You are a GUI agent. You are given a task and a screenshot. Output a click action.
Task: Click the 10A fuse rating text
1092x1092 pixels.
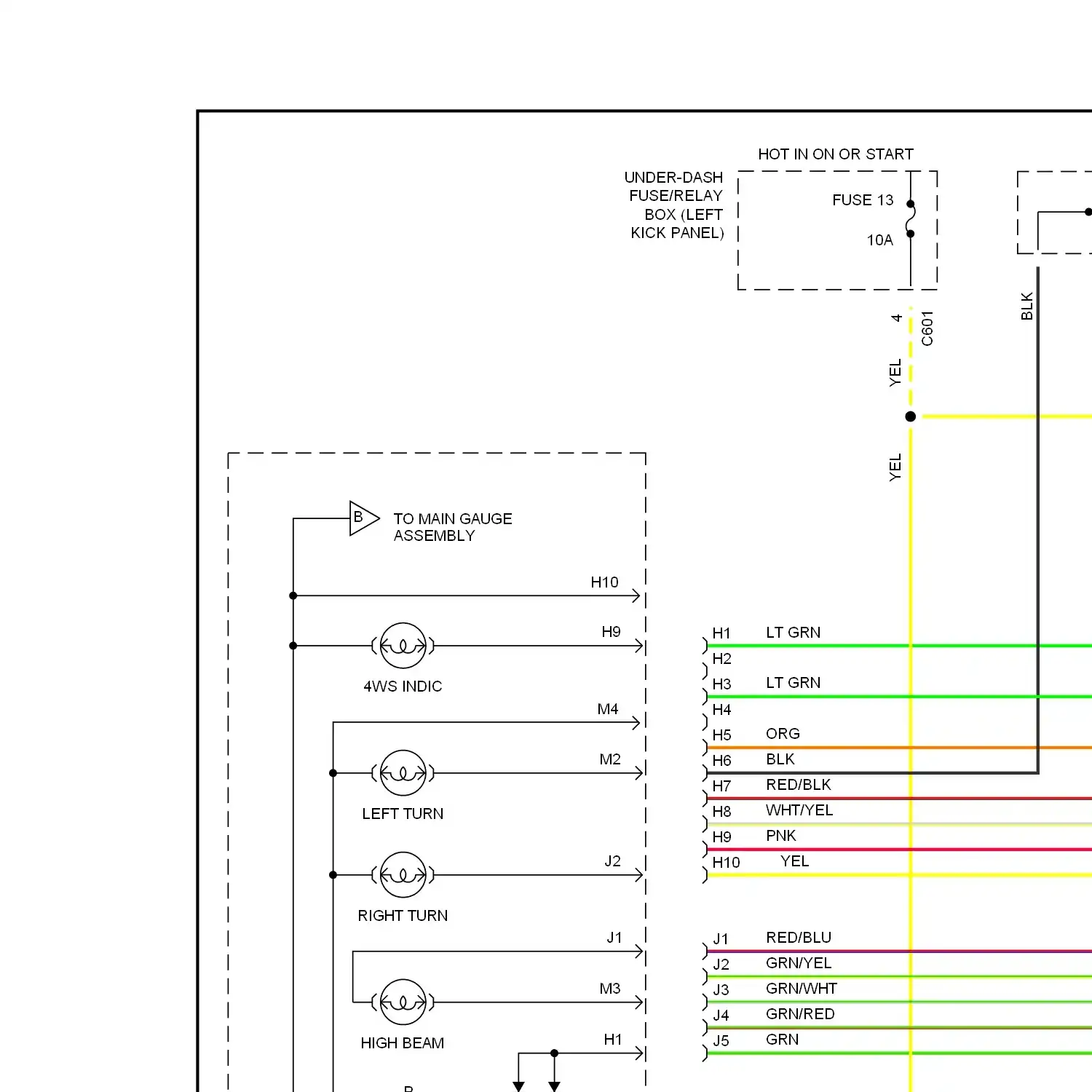[x=879, y=240]
